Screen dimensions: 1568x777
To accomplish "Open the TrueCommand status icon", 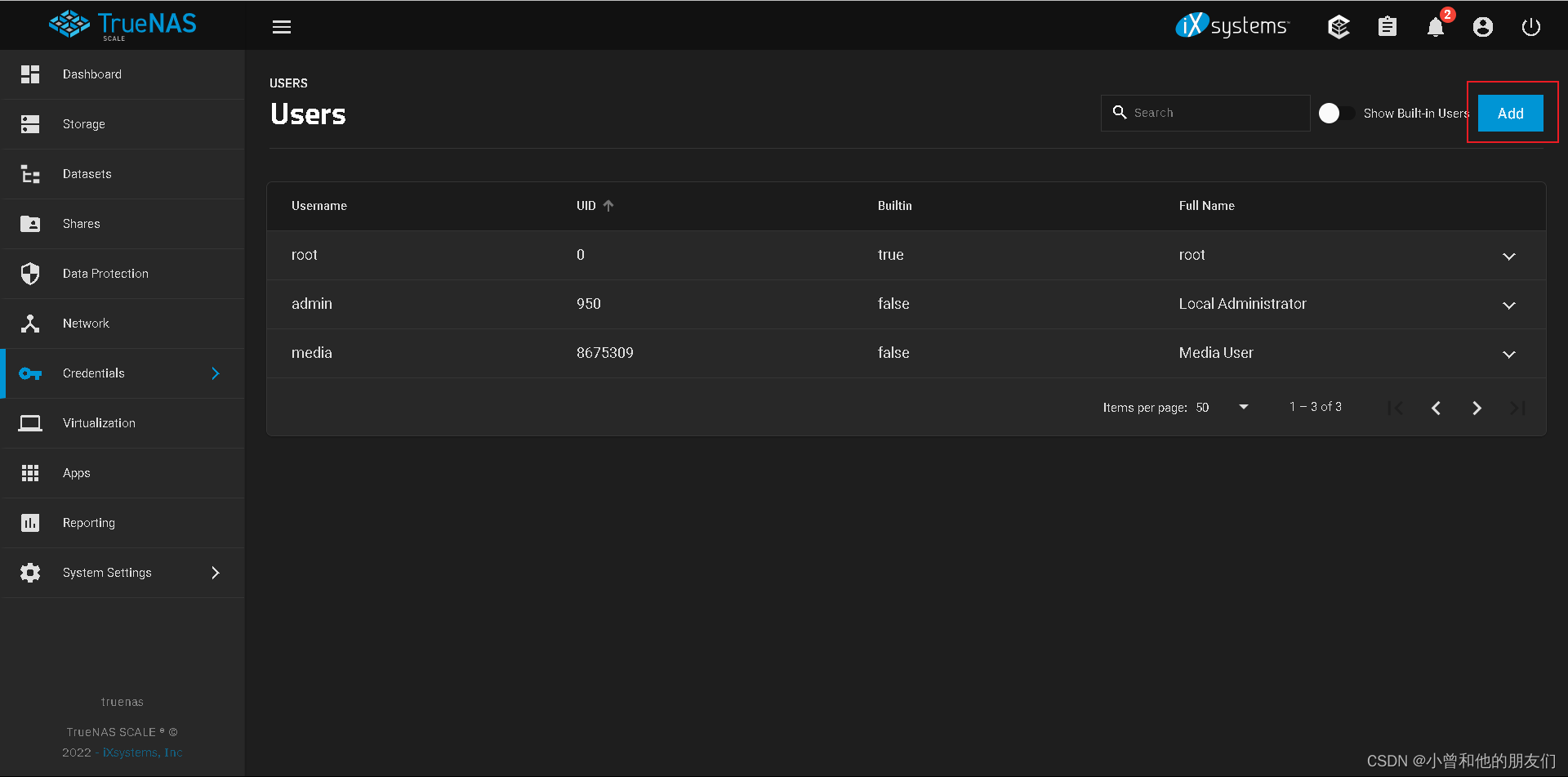I will [1339, 27].
